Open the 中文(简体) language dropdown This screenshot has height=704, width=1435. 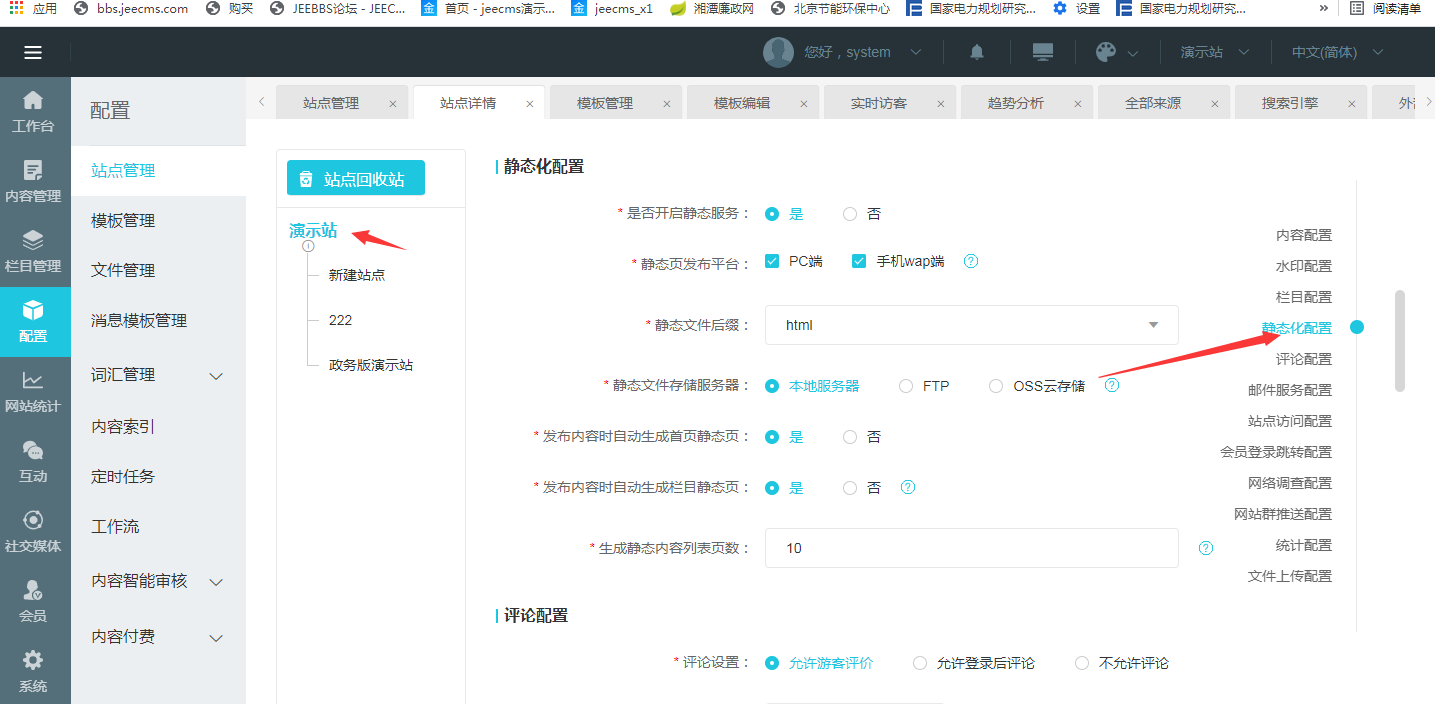(1337, 52)
